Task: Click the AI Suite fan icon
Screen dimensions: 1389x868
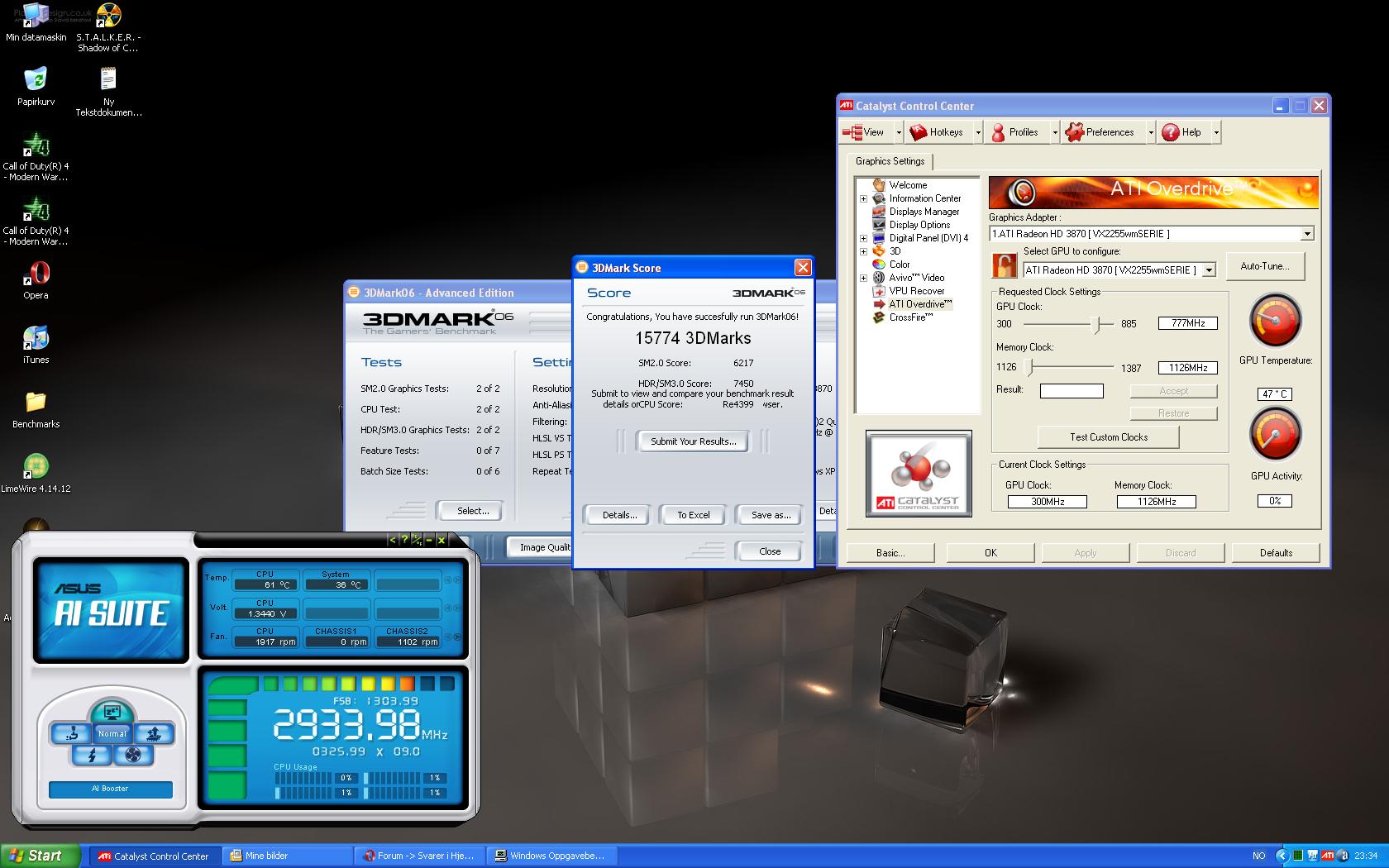Action: (x=132, y=754)
